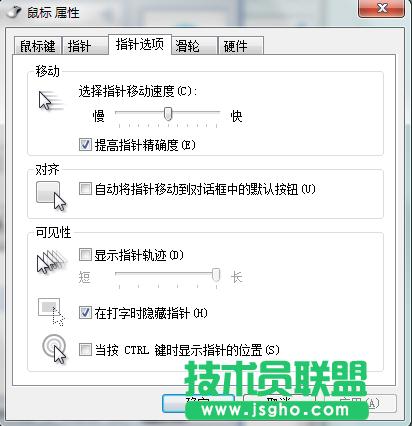Click the hide pointer while typing icon
This screenshot has height=426, width=412.
pyautogui.click(x=51, y=312)
